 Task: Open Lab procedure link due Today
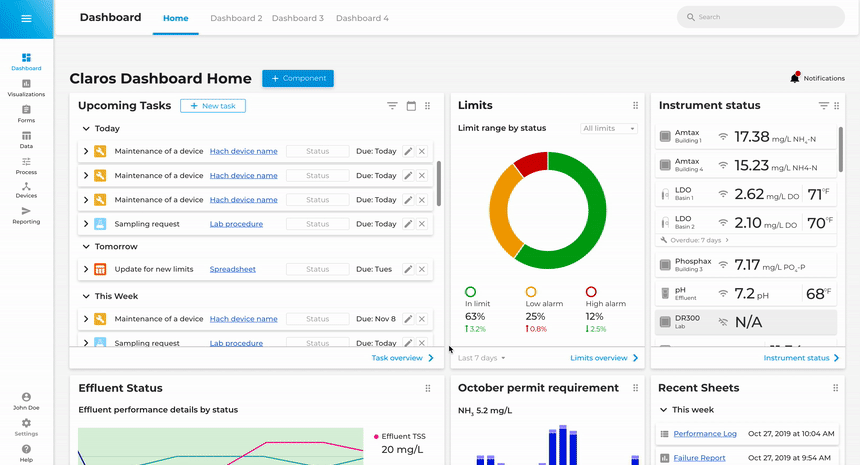pyautogui.click(x=236, y=224)
